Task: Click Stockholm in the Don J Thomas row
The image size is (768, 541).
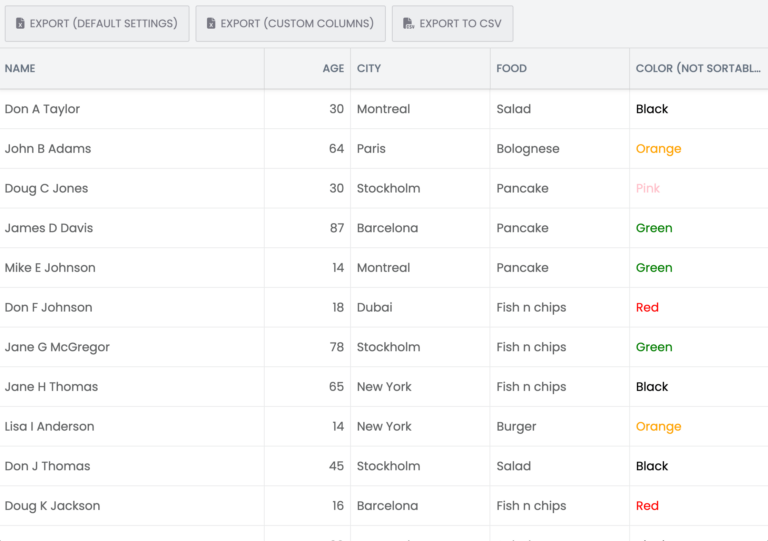Action: (388, 466)
